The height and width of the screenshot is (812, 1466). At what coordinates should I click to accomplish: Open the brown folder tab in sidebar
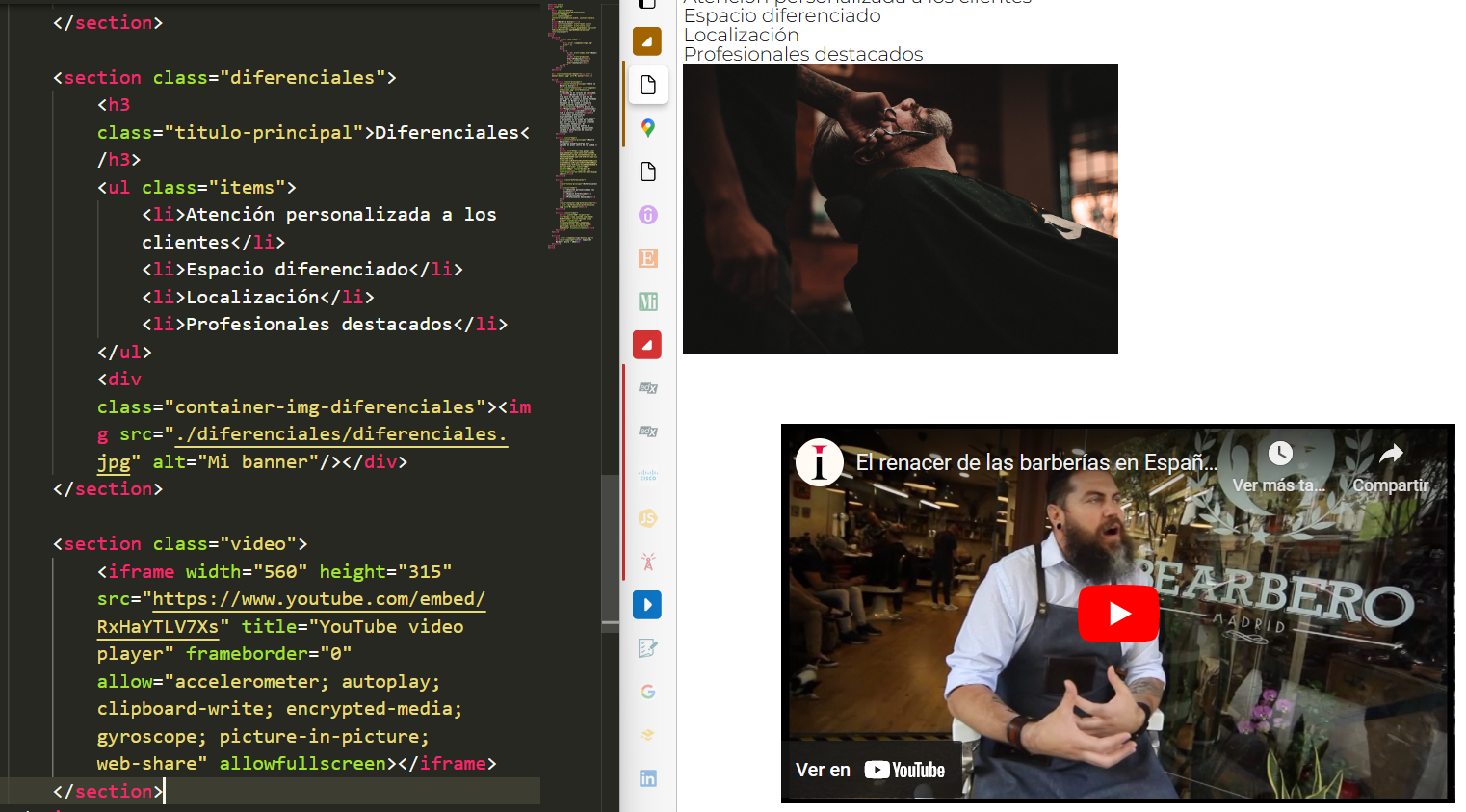647,41
